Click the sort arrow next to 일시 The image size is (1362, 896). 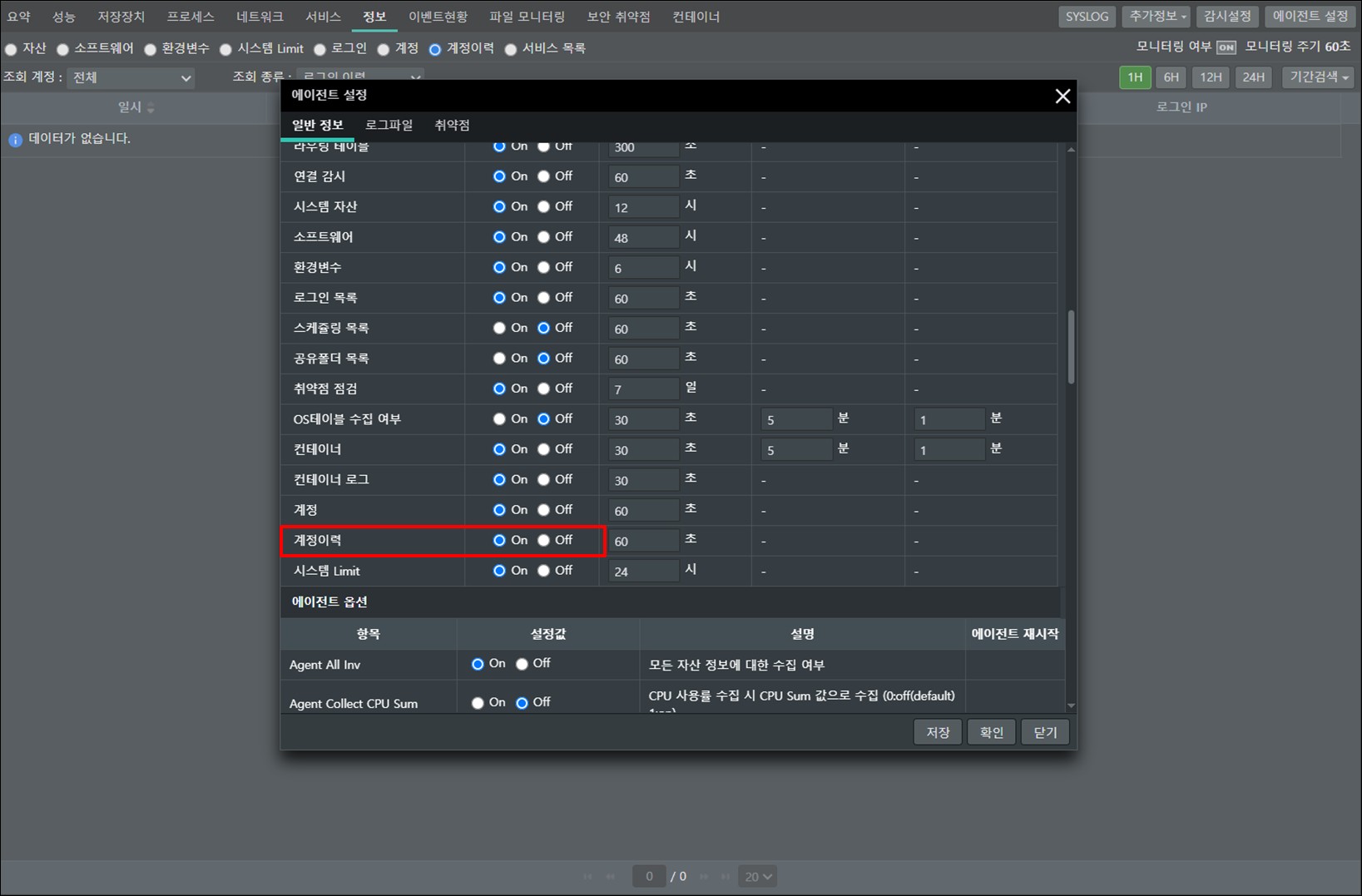(151, 108)
